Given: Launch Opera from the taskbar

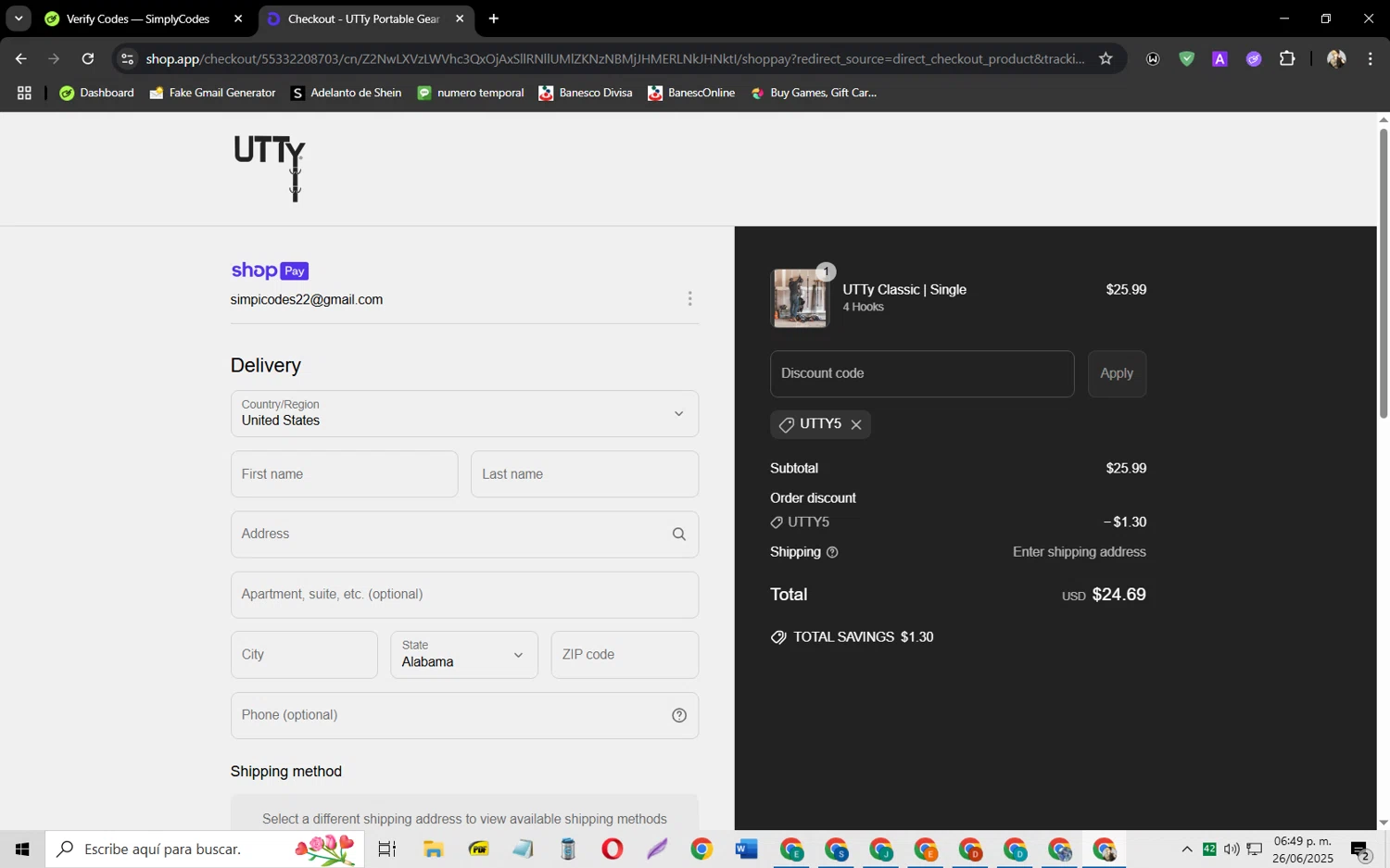Looking at the screenshot, I should coord(612,849).
